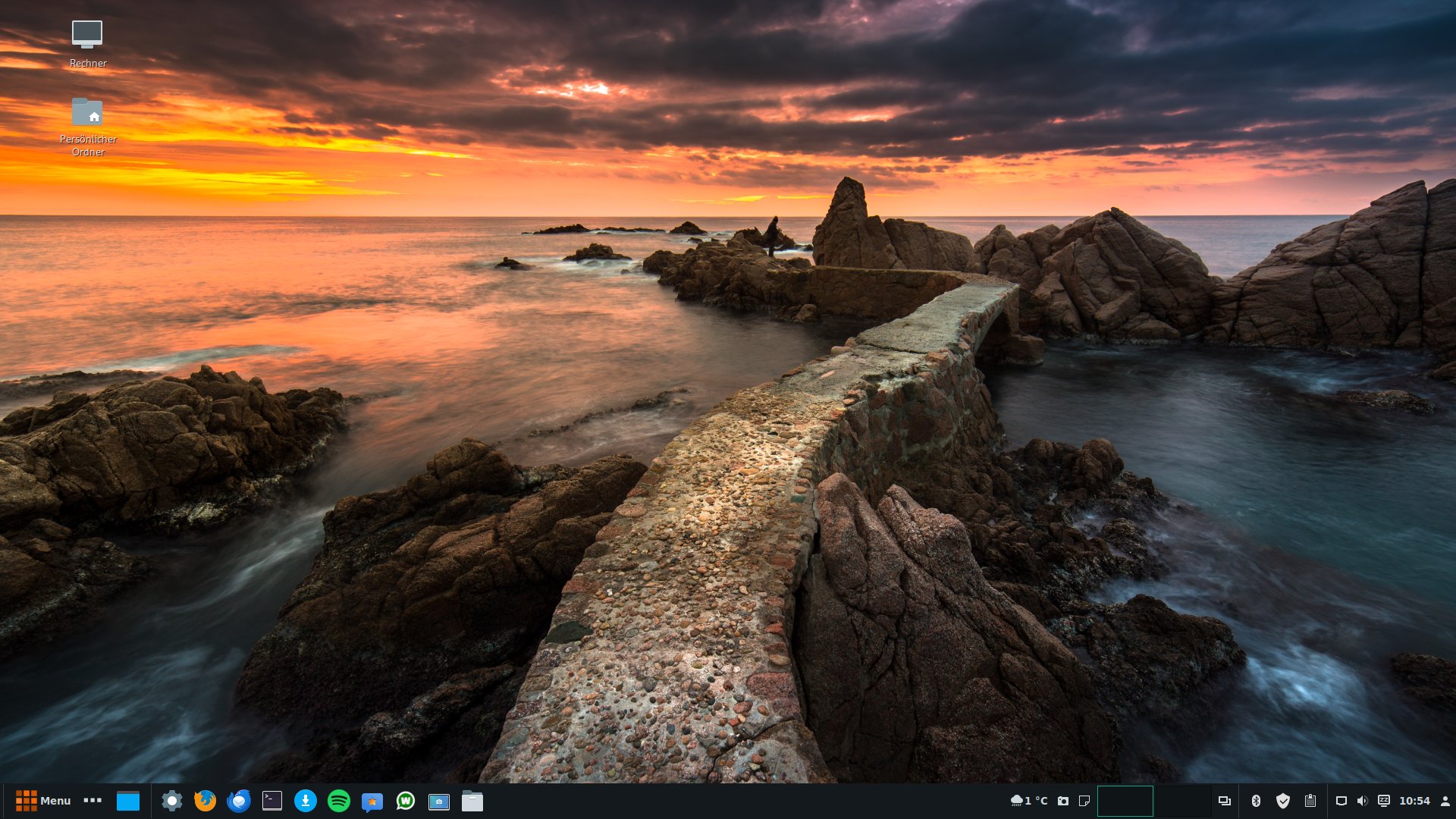This screenshot has height=819, width=1456.
Task: Open the volume control applet
Action: (1362, 801)
